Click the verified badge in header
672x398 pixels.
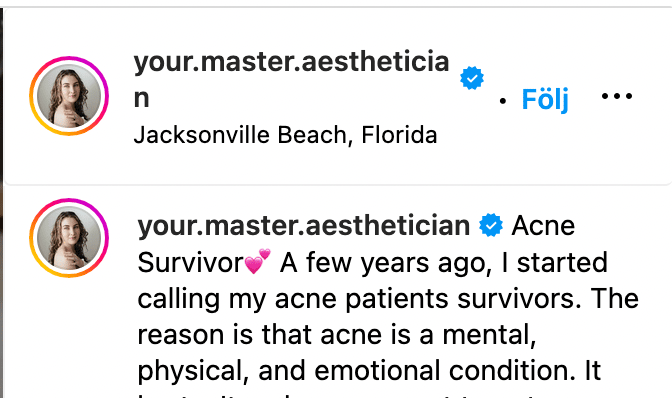(x=472, y=78)
